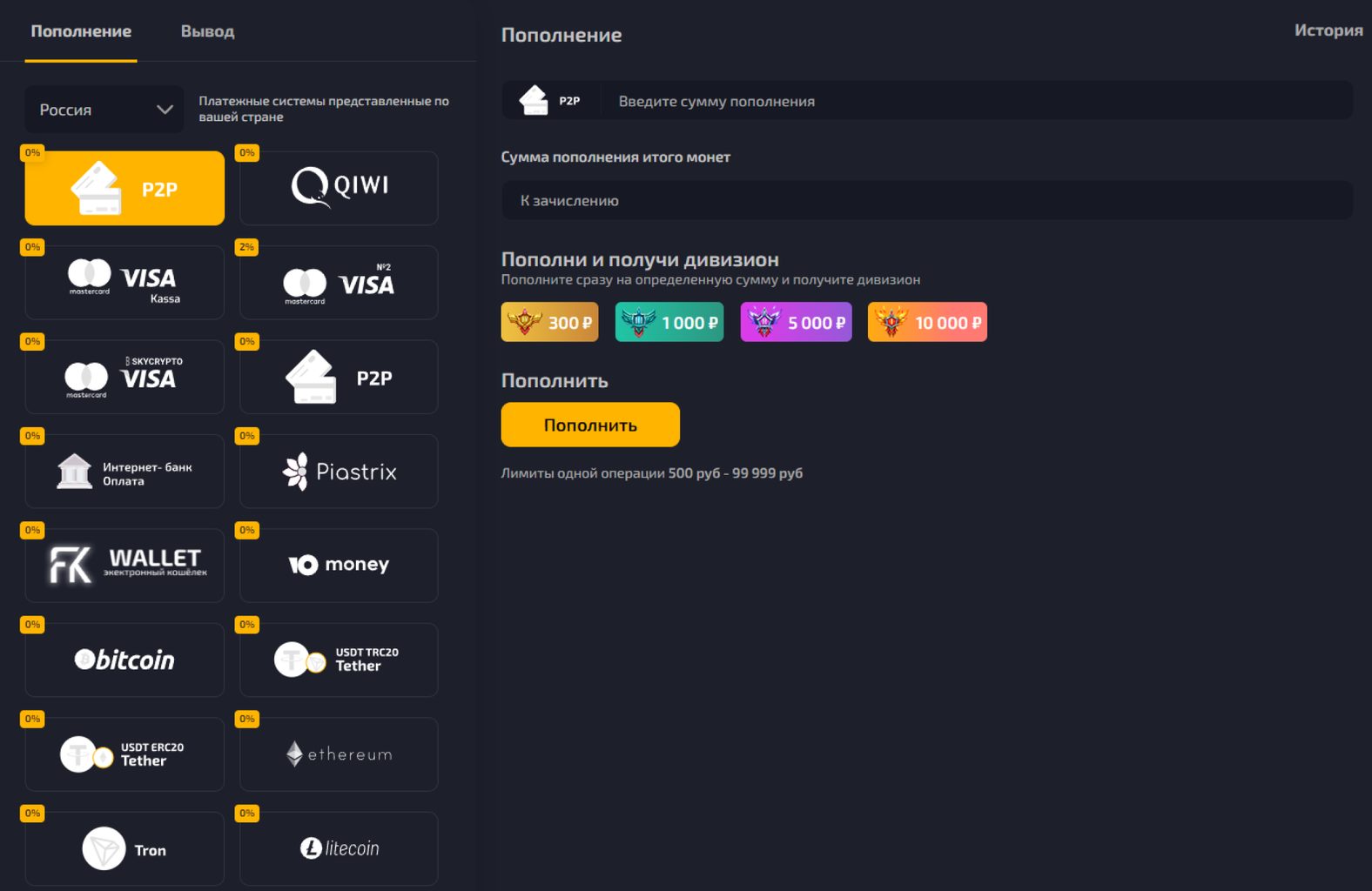
Task: Choose ethereum deposit option
Action: 339,754
